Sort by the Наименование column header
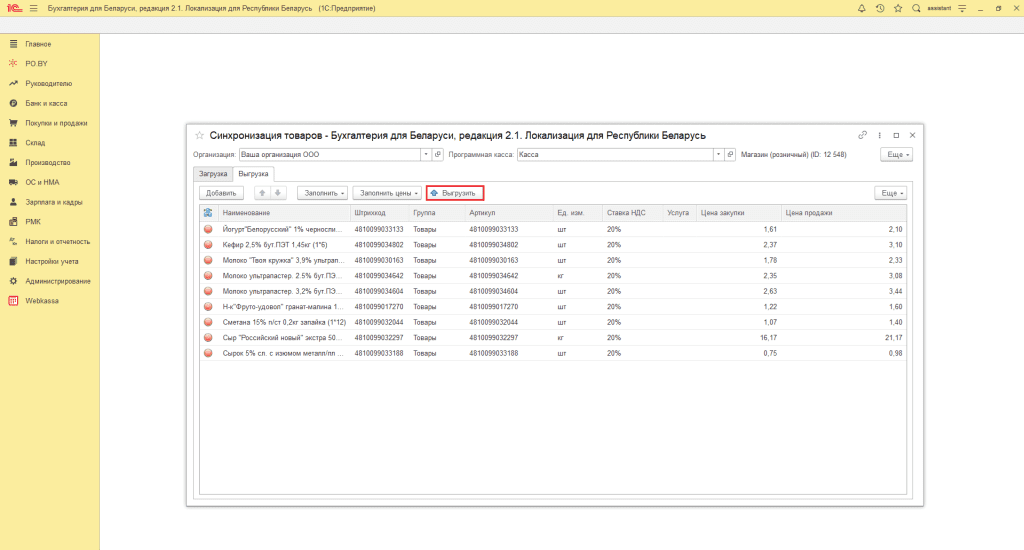This screenshot has height=550, width=1024. click(284, 213)
